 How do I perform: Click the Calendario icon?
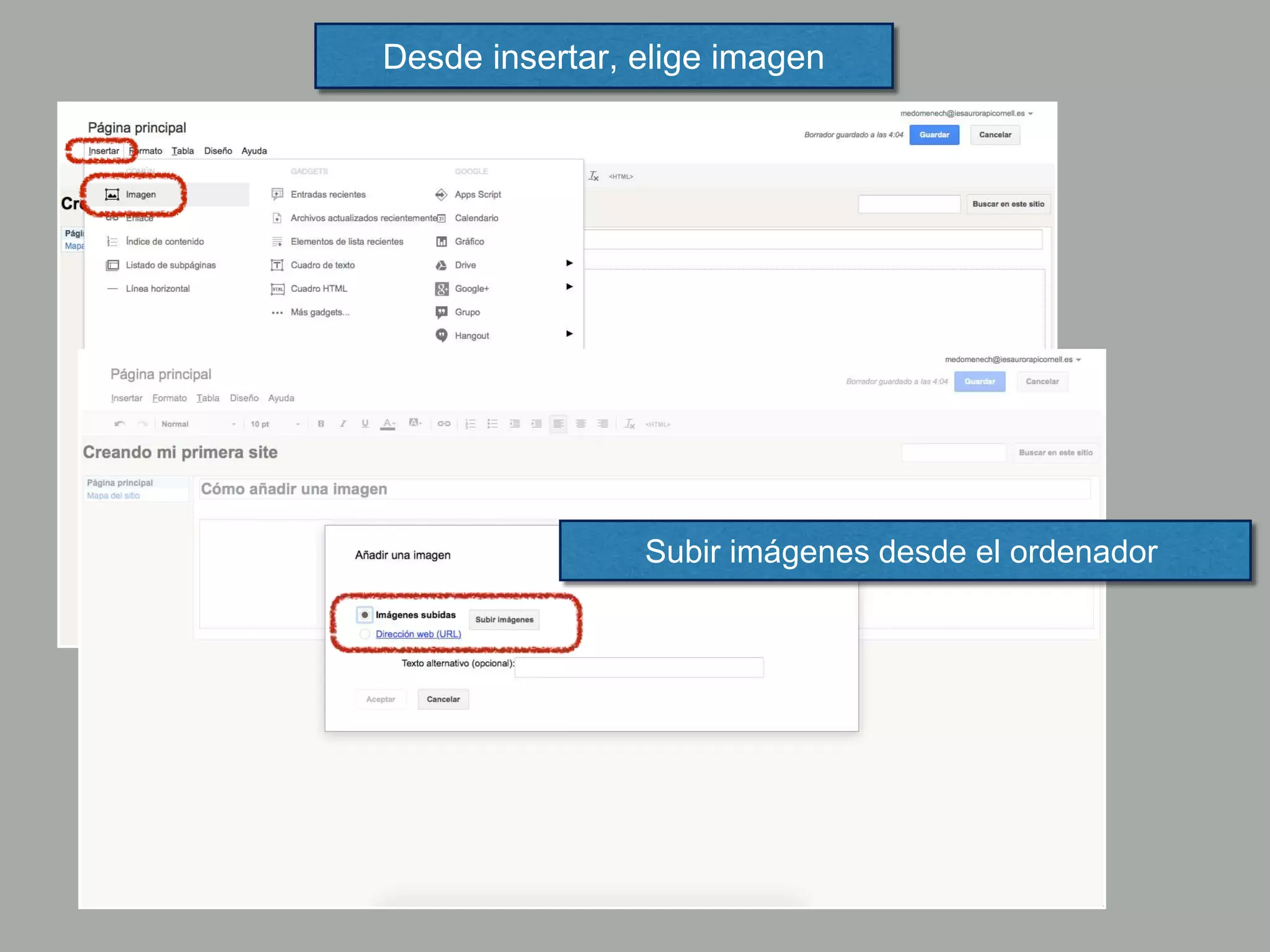click(x=441, y=218)
